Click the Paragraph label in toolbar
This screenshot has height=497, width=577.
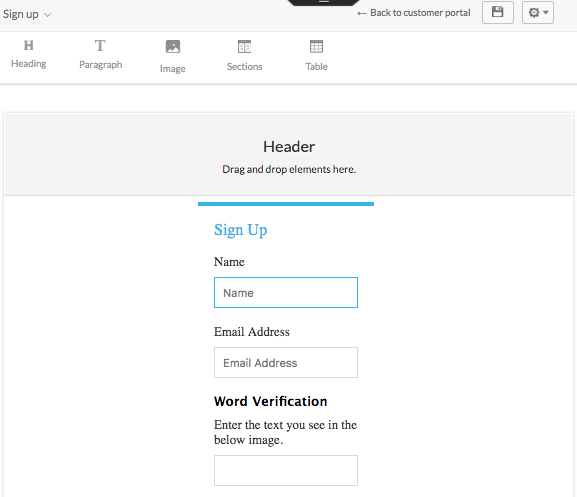(100, 65)
